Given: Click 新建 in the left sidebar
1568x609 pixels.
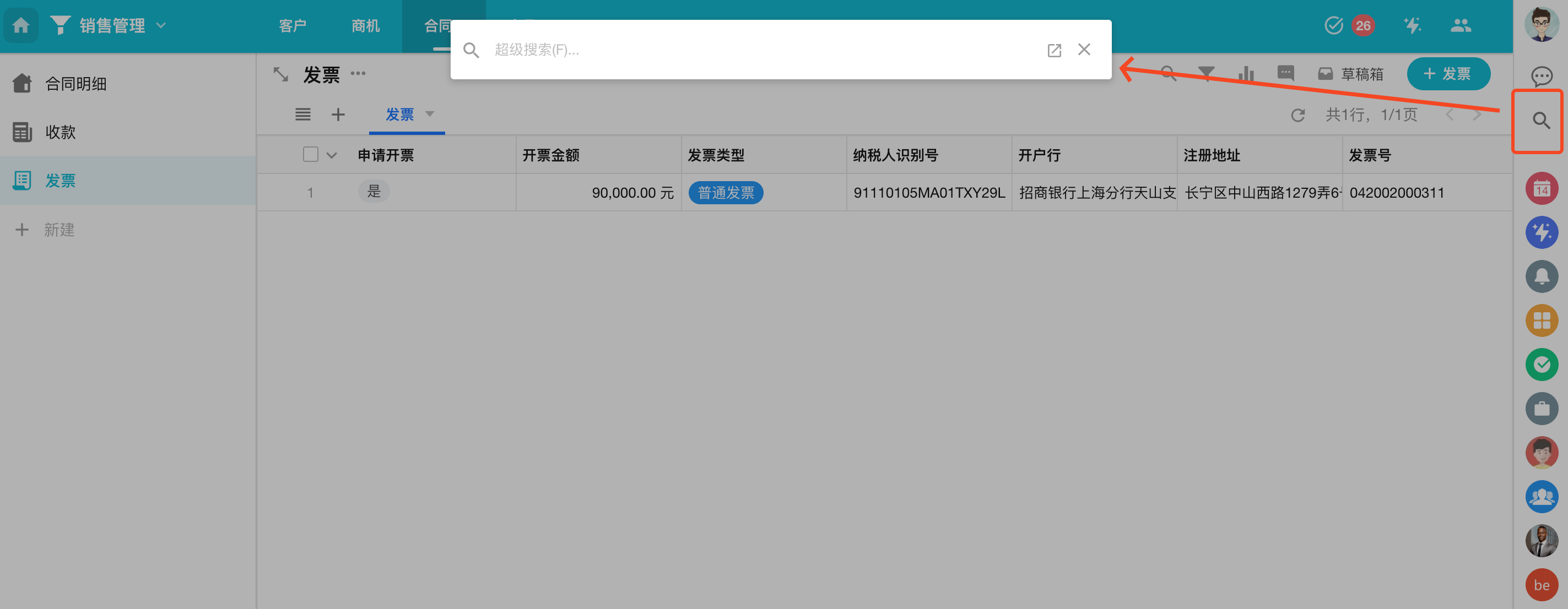Looking at the screenshot, I should click(58, 230).
